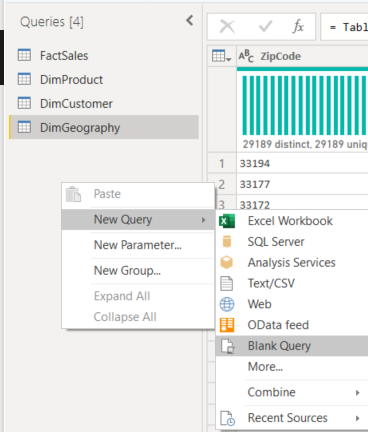Choose New Parameter... from context menu
Screen dimensions: 368x432
coord(138,245)
